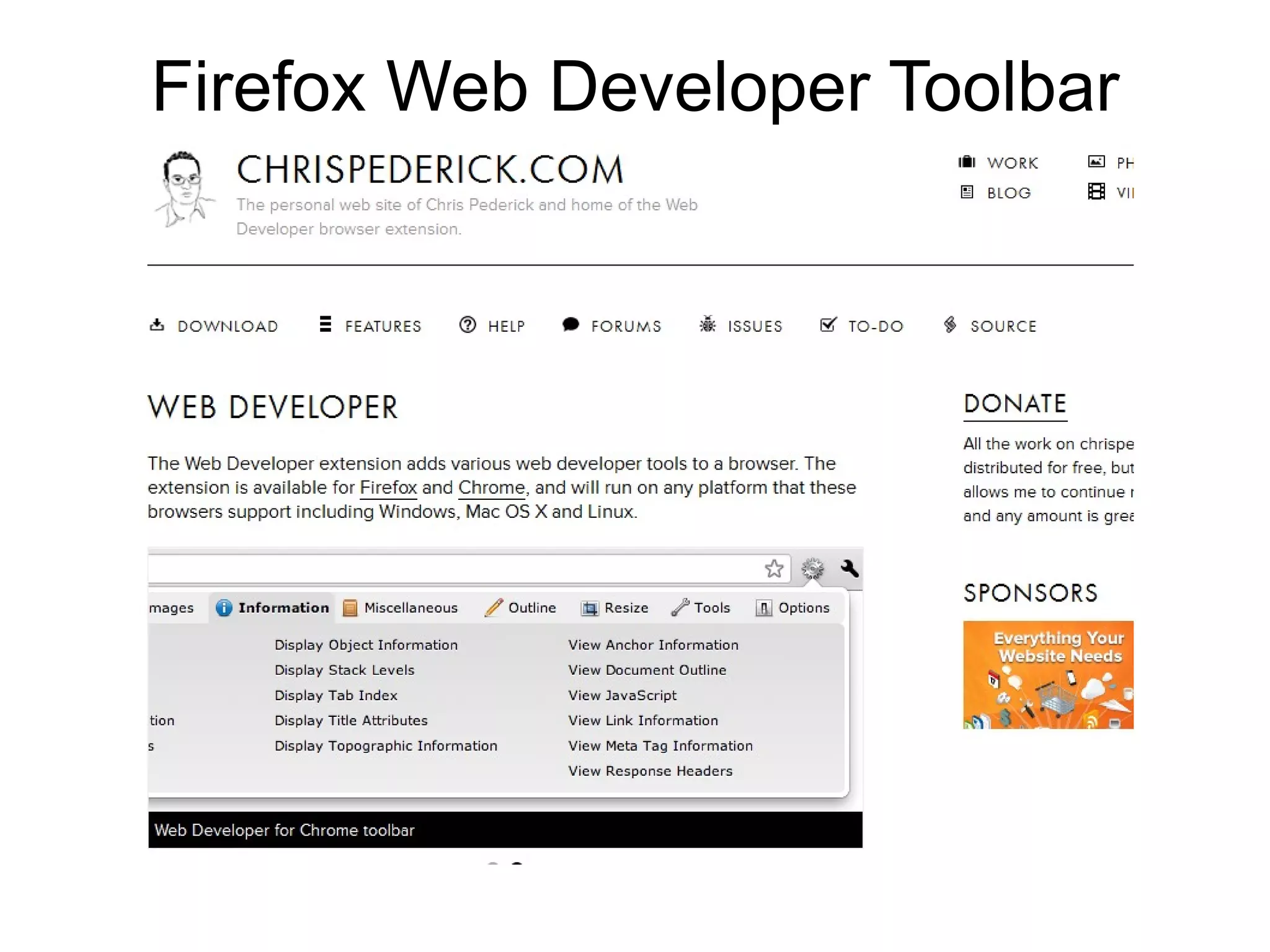
Task: Click Chris Pederick portrait sketch
Action: pyautogui.click(x=184, y=189)
